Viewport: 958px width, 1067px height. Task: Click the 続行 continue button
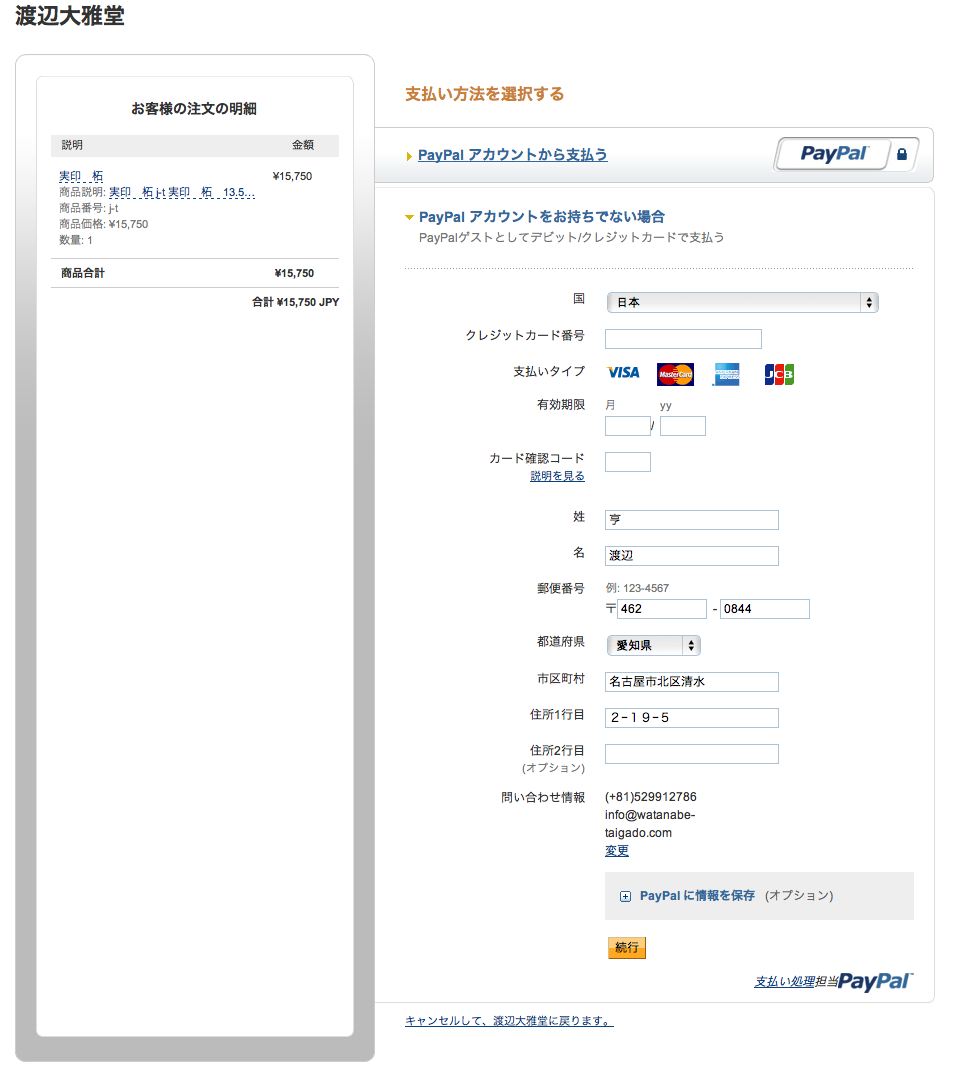(x=627, y=947)
